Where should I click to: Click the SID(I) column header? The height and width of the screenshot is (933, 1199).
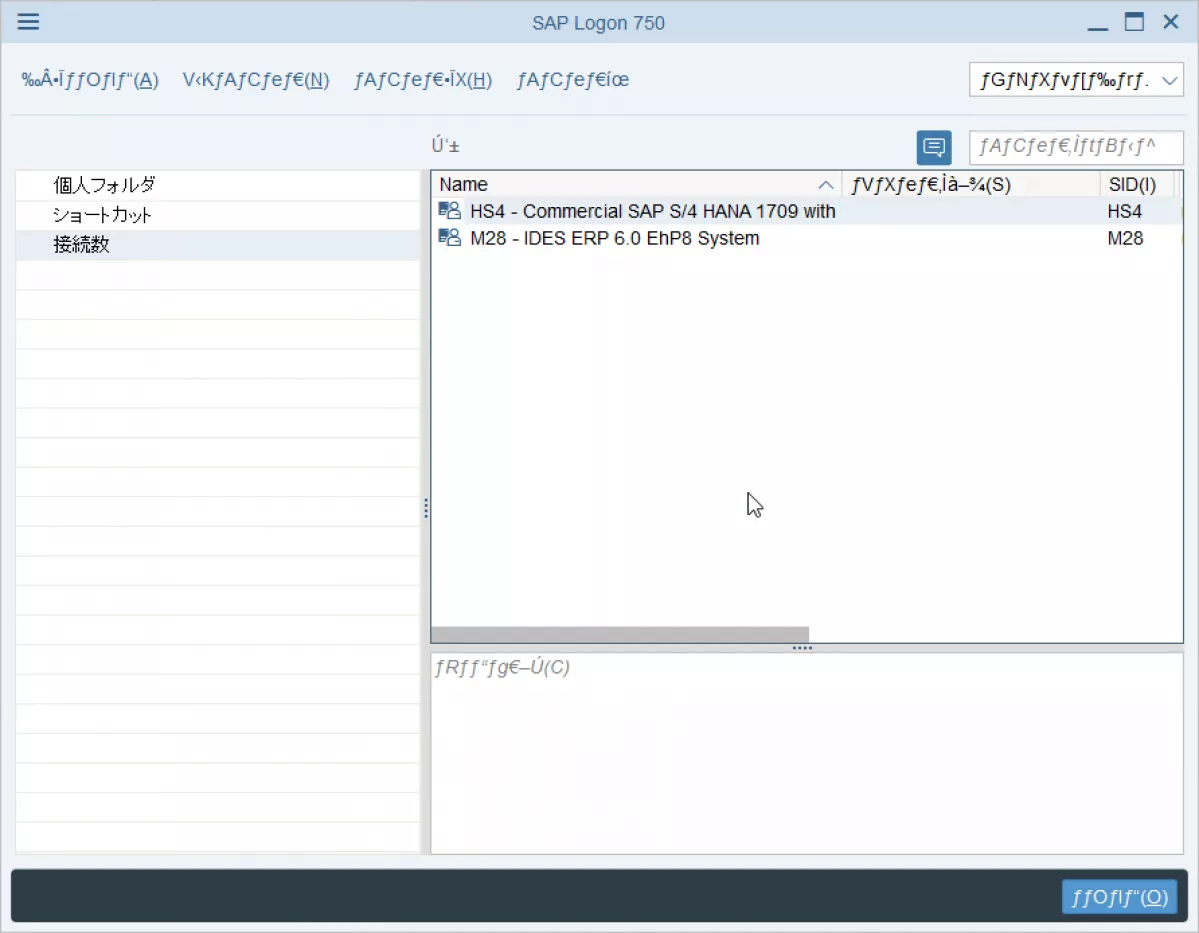coord(1139,184)
